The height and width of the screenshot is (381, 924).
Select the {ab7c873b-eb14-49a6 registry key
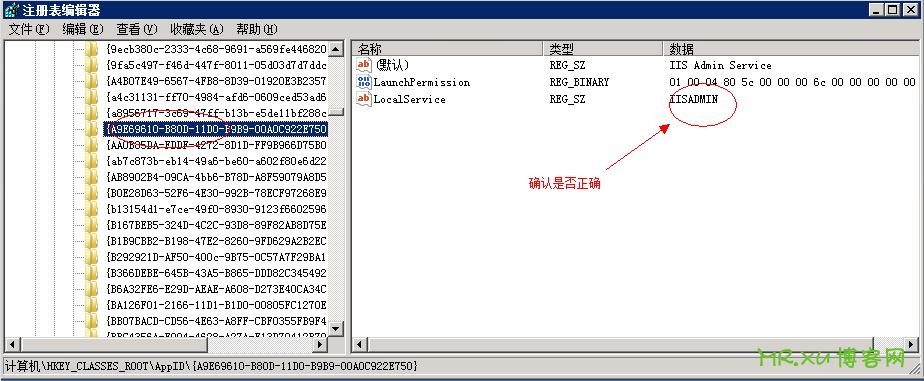tap(216, 161)
